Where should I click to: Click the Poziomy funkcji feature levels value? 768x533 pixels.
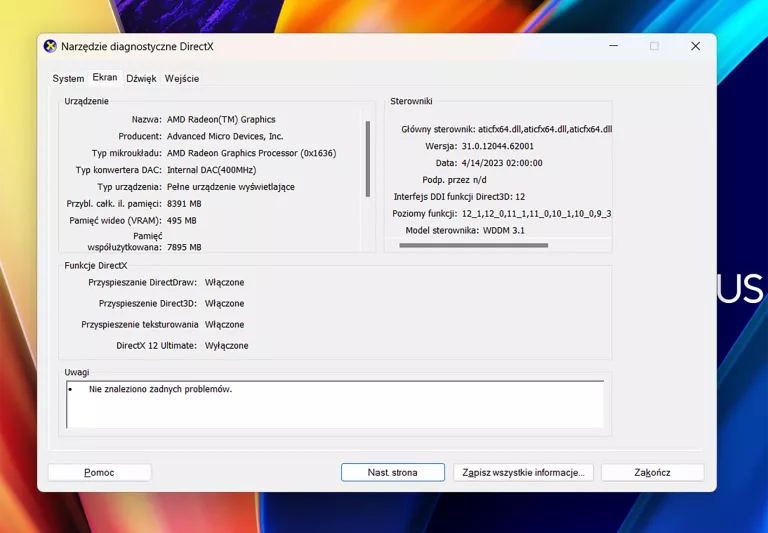536,214
